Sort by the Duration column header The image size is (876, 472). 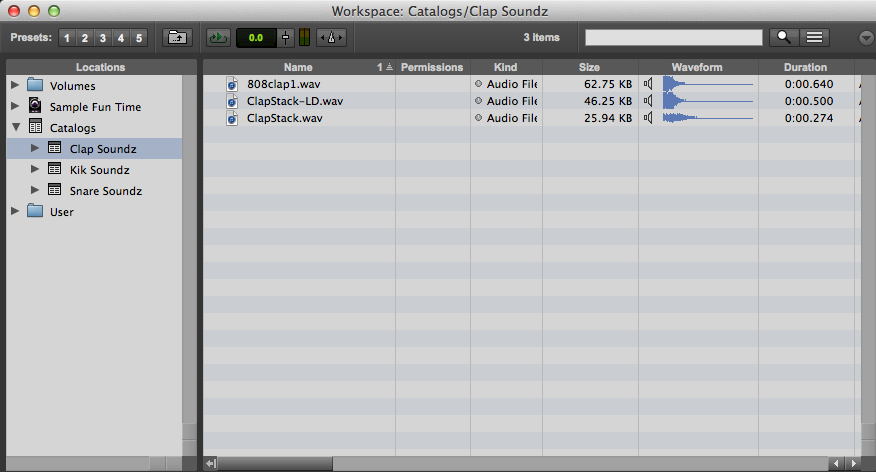(x=805, y=67)
